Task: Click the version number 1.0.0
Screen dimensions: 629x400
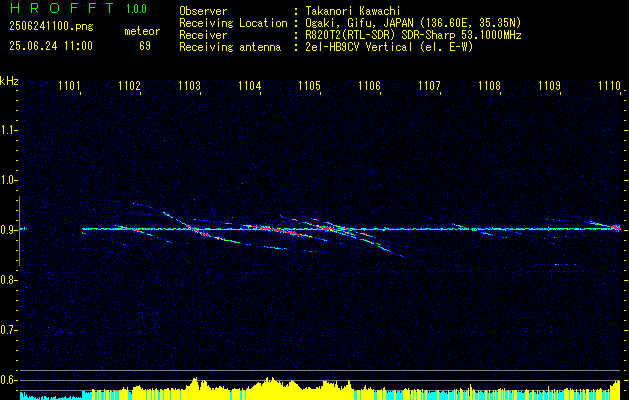Action: 136,9
